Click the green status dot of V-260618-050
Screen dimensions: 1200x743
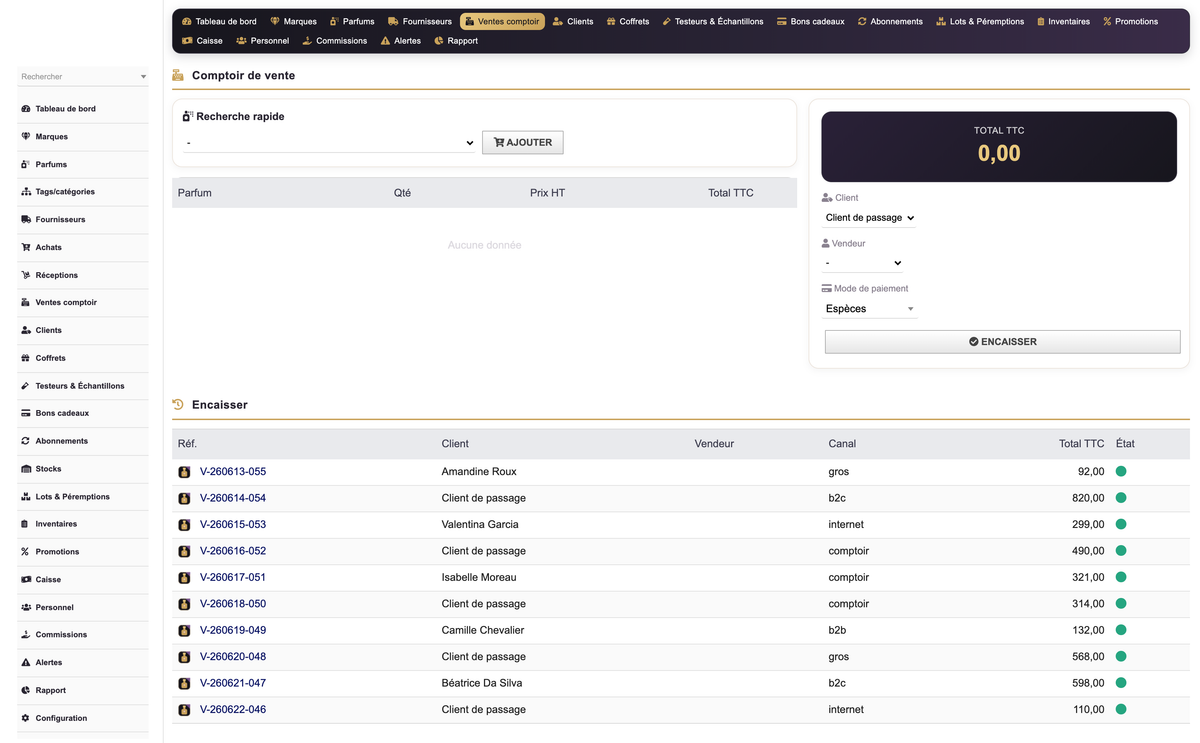(x=1121, y=604)
